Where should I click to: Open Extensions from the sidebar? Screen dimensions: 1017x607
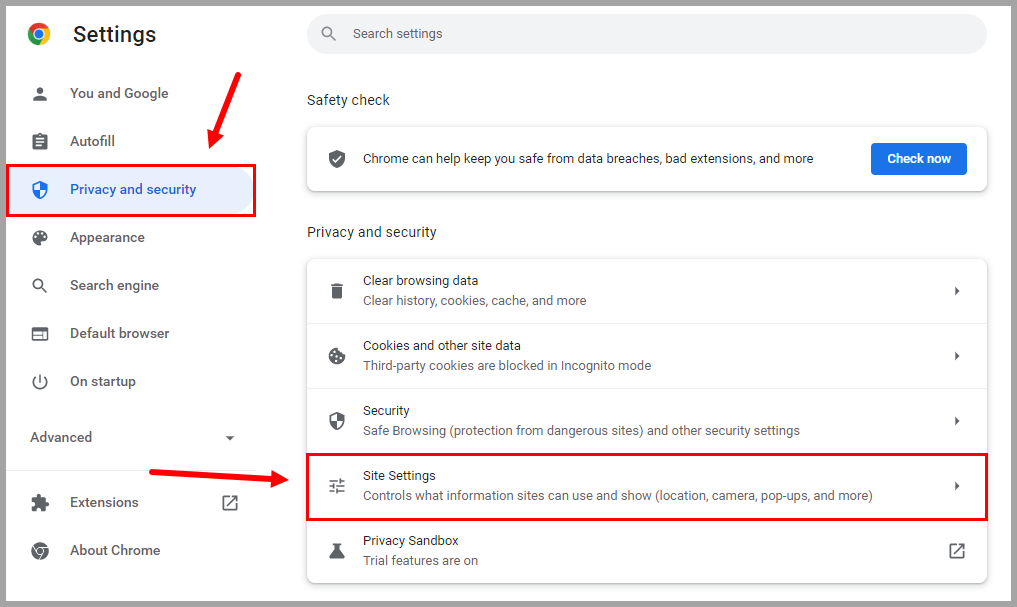(104, 502)
